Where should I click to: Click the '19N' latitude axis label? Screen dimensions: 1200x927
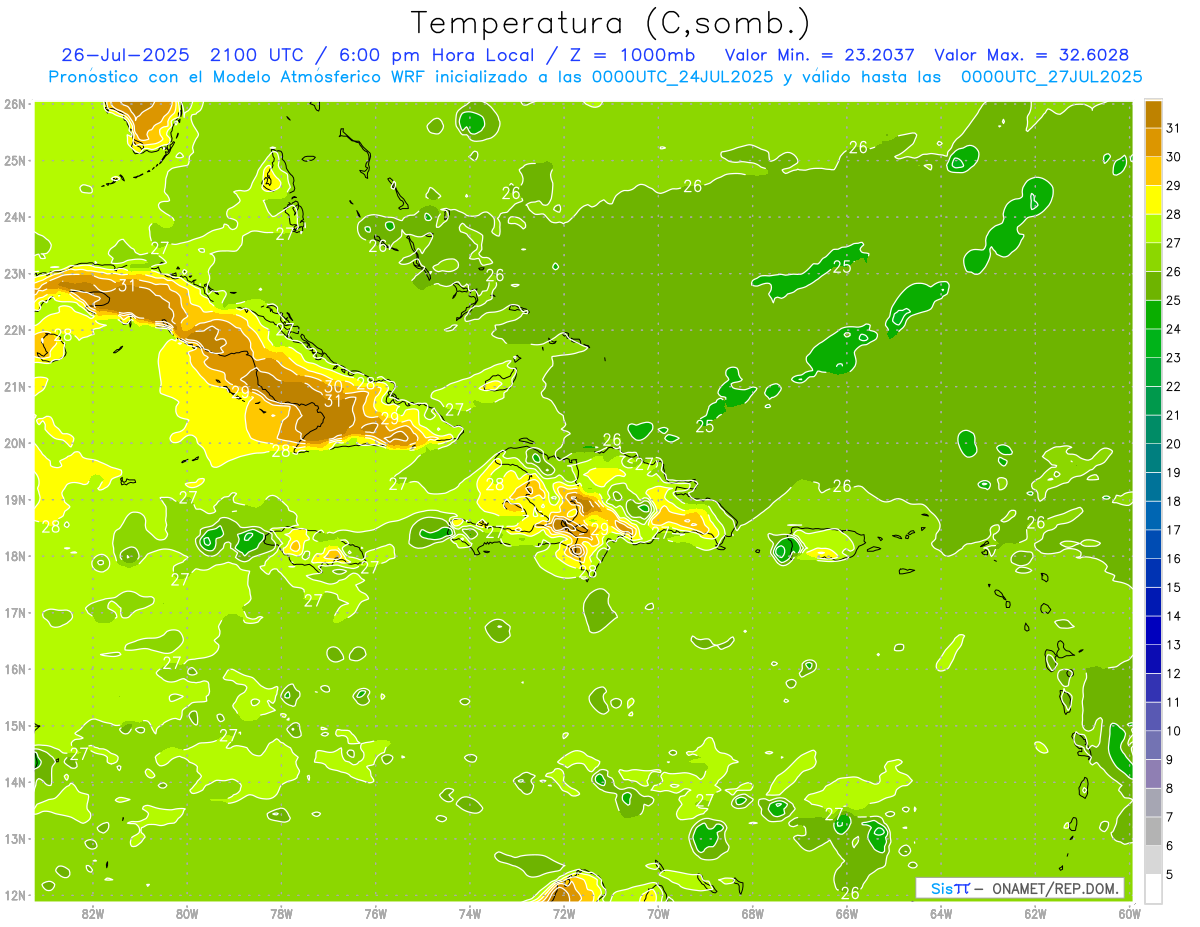tap(14, 499)
